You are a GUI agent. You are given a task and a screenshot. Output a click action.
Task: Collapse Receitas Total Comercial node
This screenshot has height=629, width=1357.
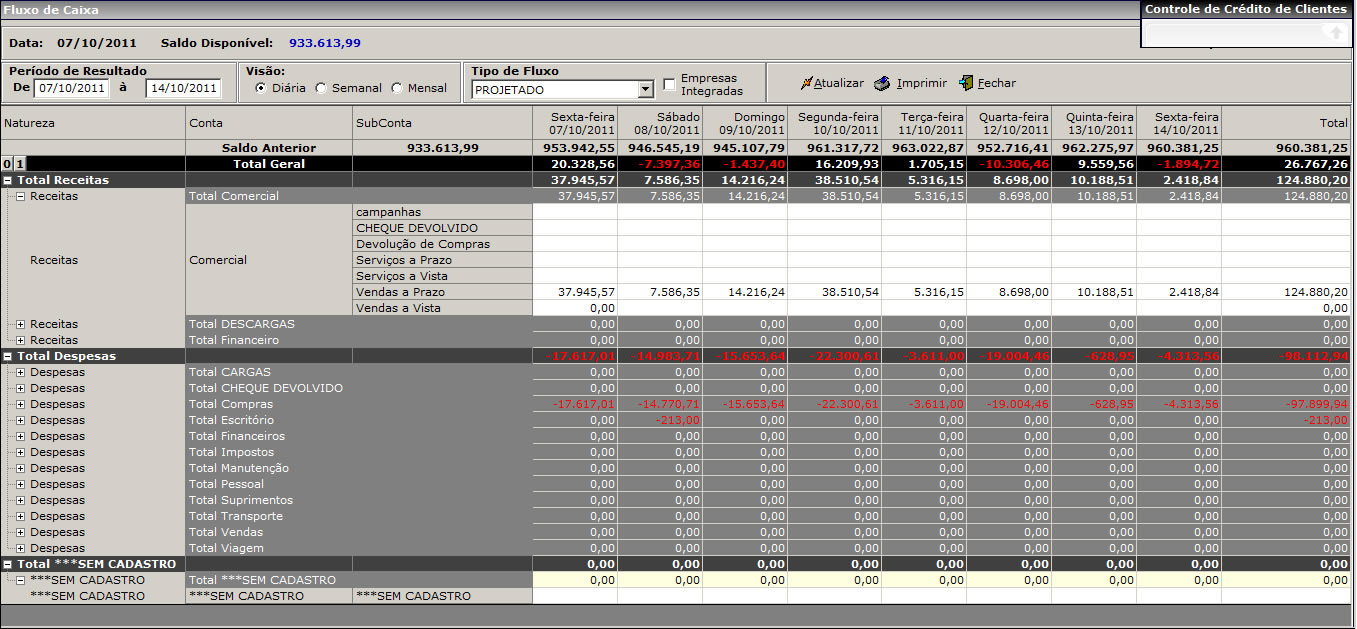pyautogui.click(x=21, y=196)
